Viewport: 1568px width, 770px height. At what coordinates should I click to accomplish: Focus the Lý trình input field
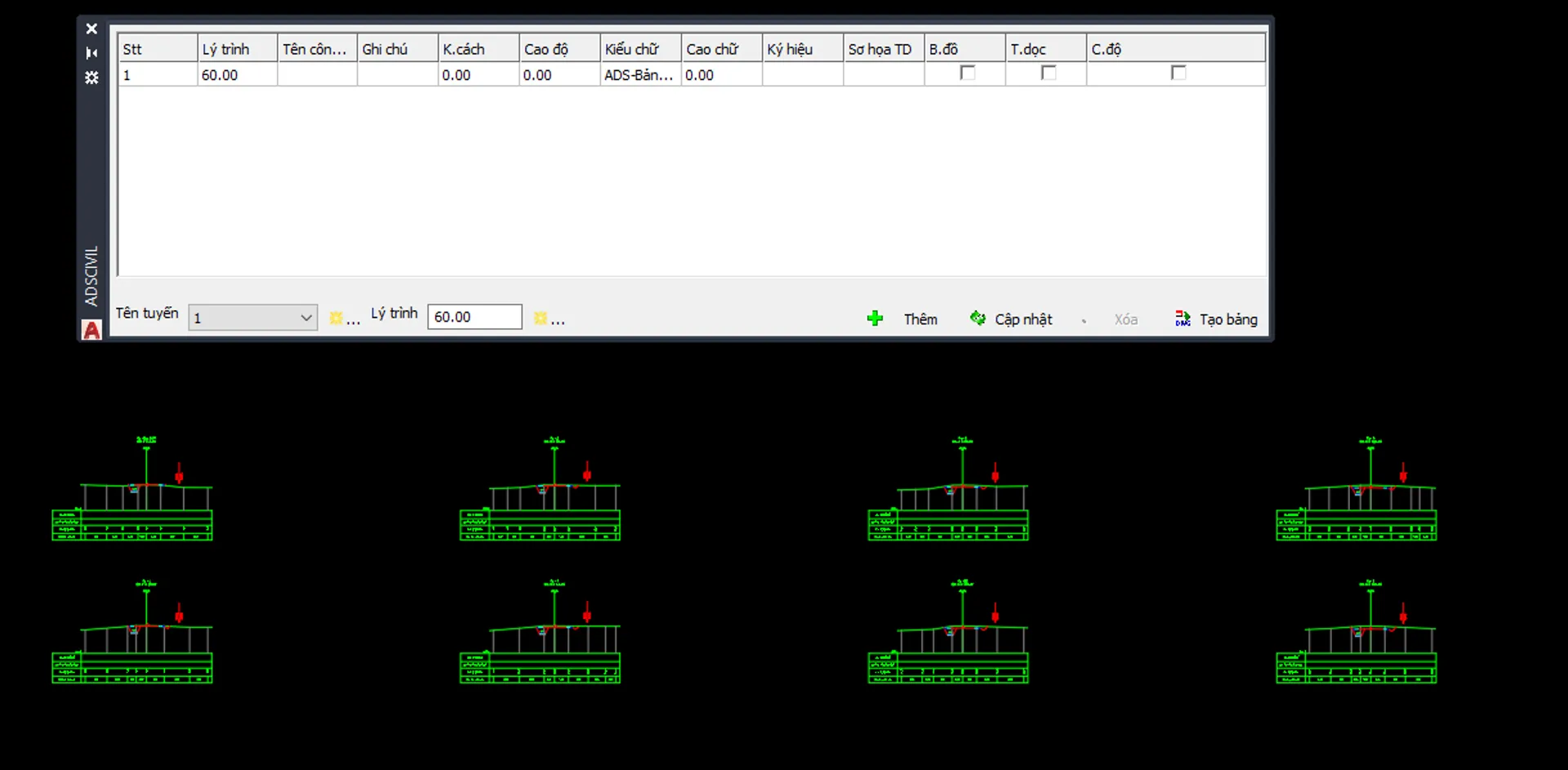[x=474, y=317]
